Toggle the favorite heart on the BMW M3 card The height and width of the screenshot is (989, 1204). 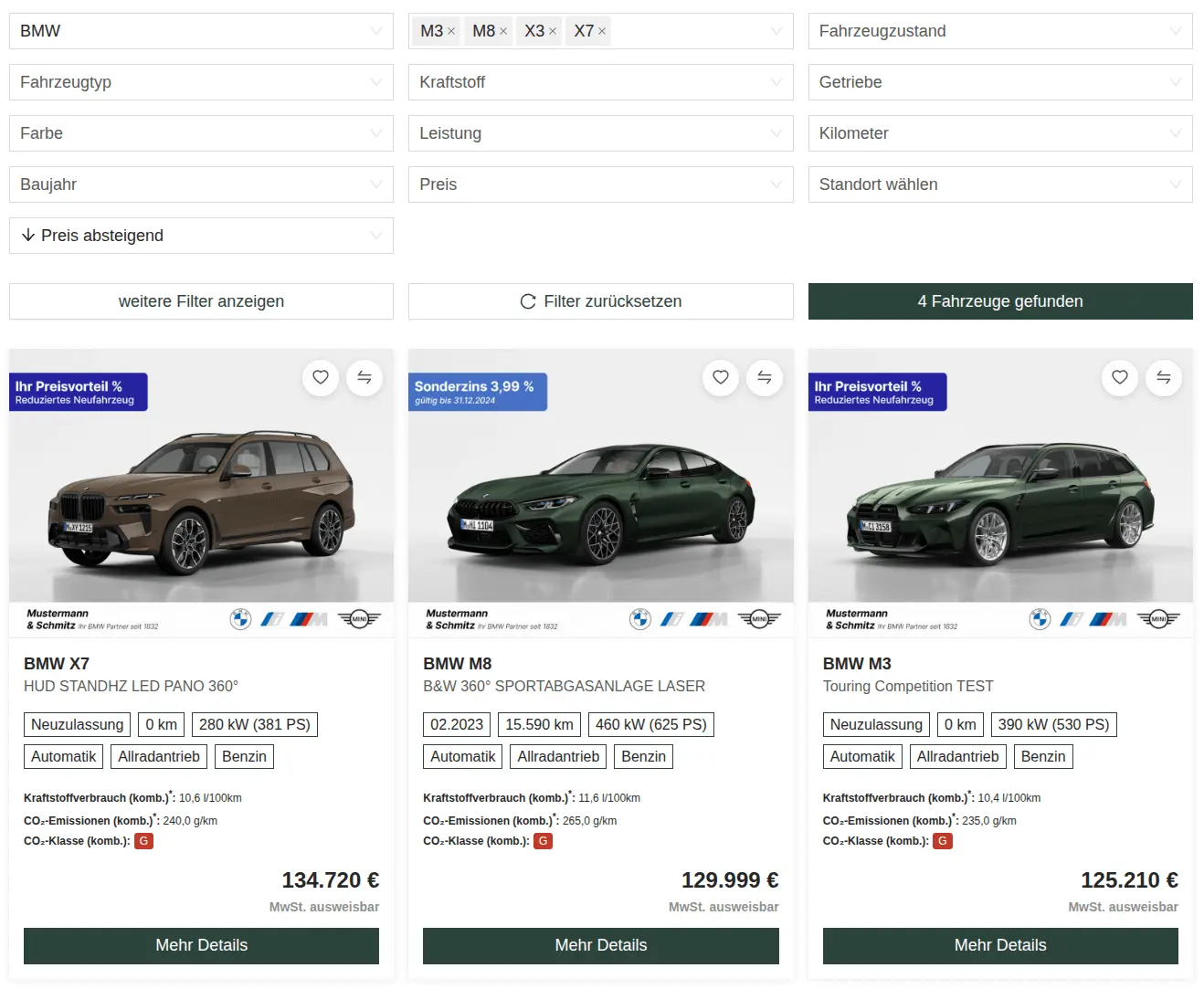pyautogui.click(x=1120, y=378)
